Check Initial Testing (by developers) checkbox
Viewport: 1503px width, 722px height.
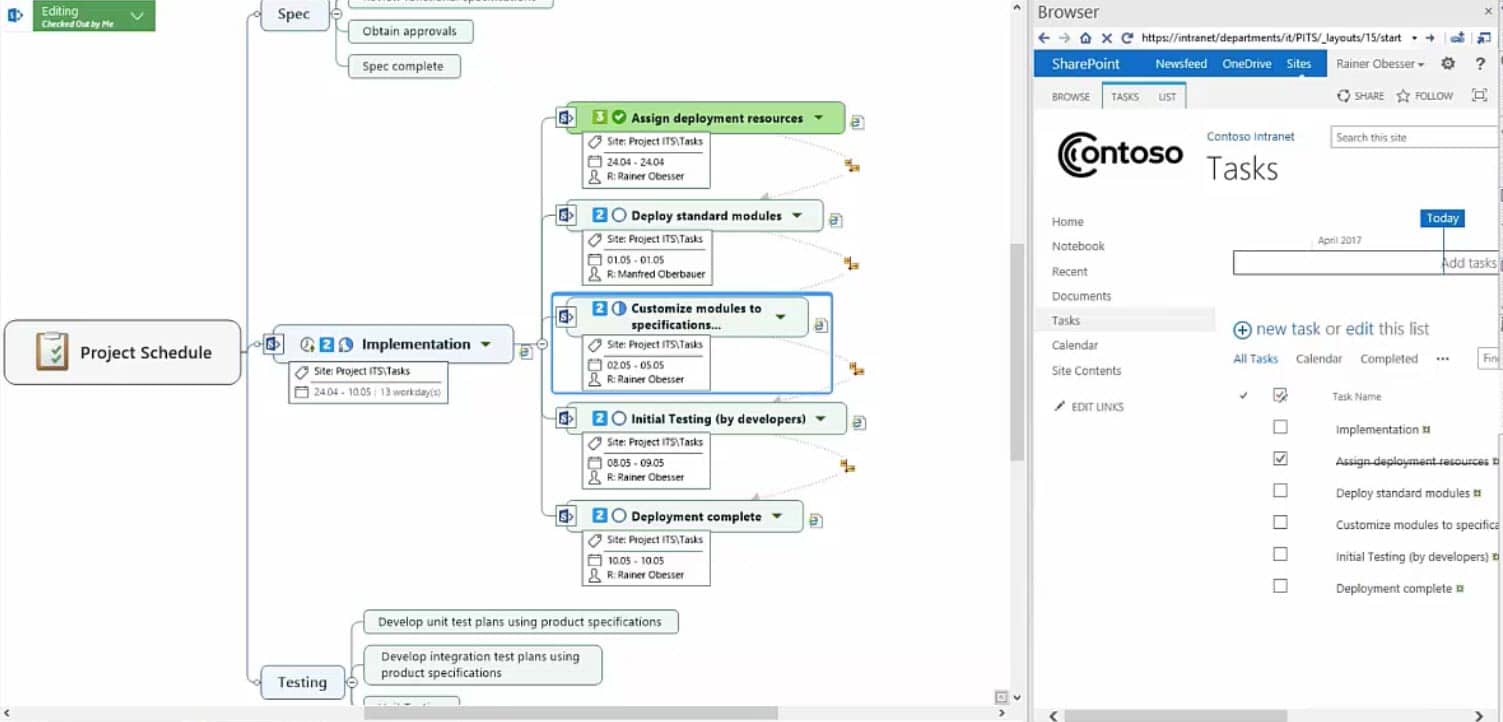[x=1280, y=554]
